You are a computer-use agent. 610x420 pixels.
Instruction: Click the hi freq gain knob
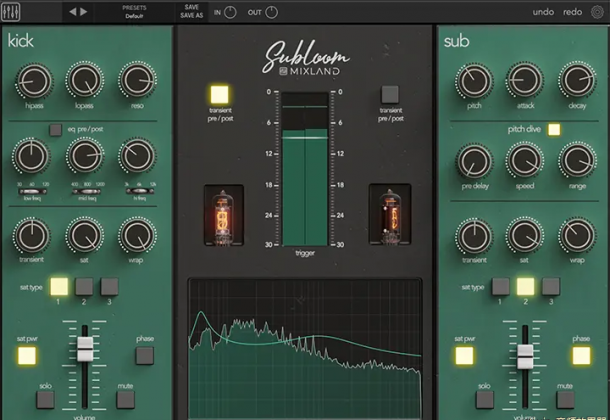click(x=137, y=156)
